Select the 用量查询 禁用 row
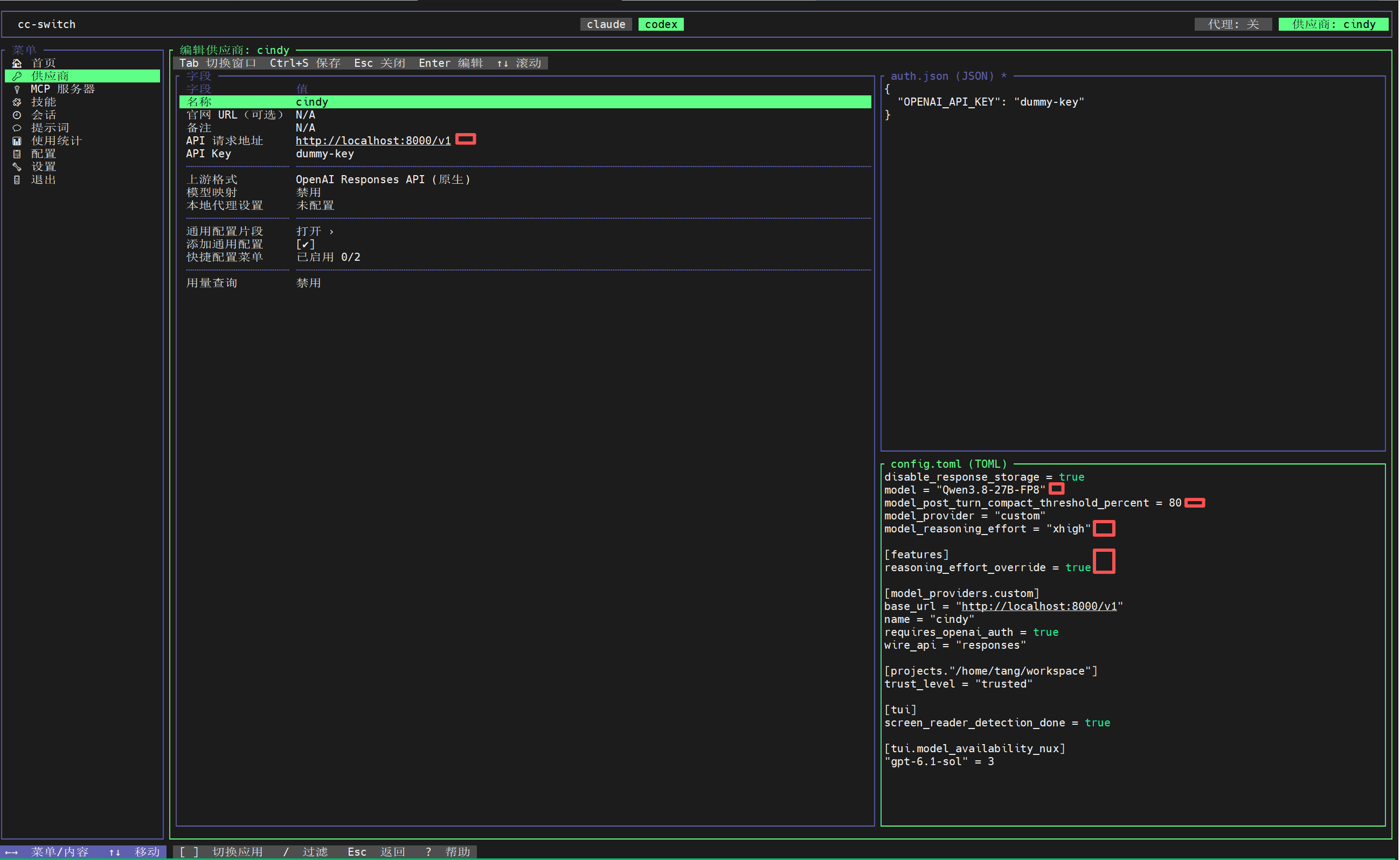Viewport: 1400px width, 860px height. coord(525,283)
